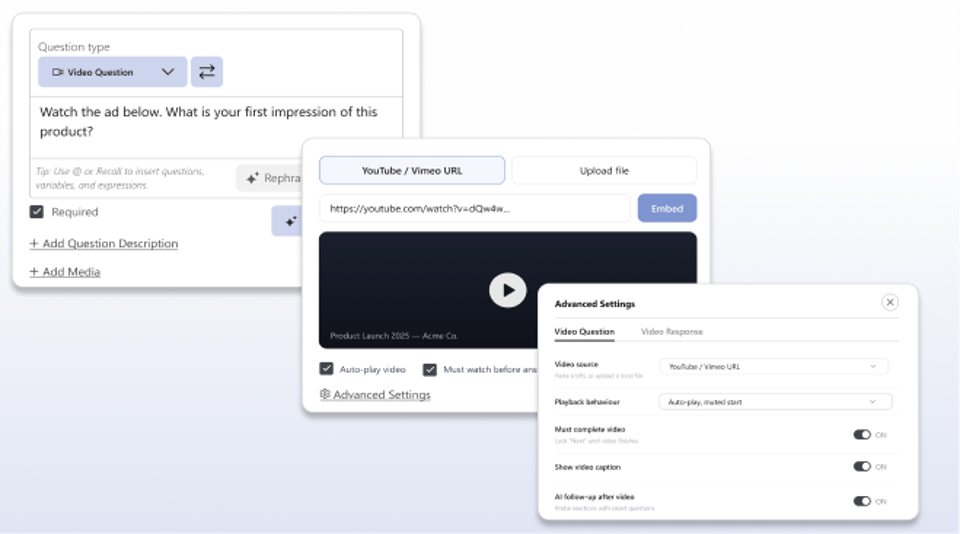Image resolution: width=960 pixels, height=534 pixels.
Task: Open the Video Question type dropdown
Action: click(113, 72)
